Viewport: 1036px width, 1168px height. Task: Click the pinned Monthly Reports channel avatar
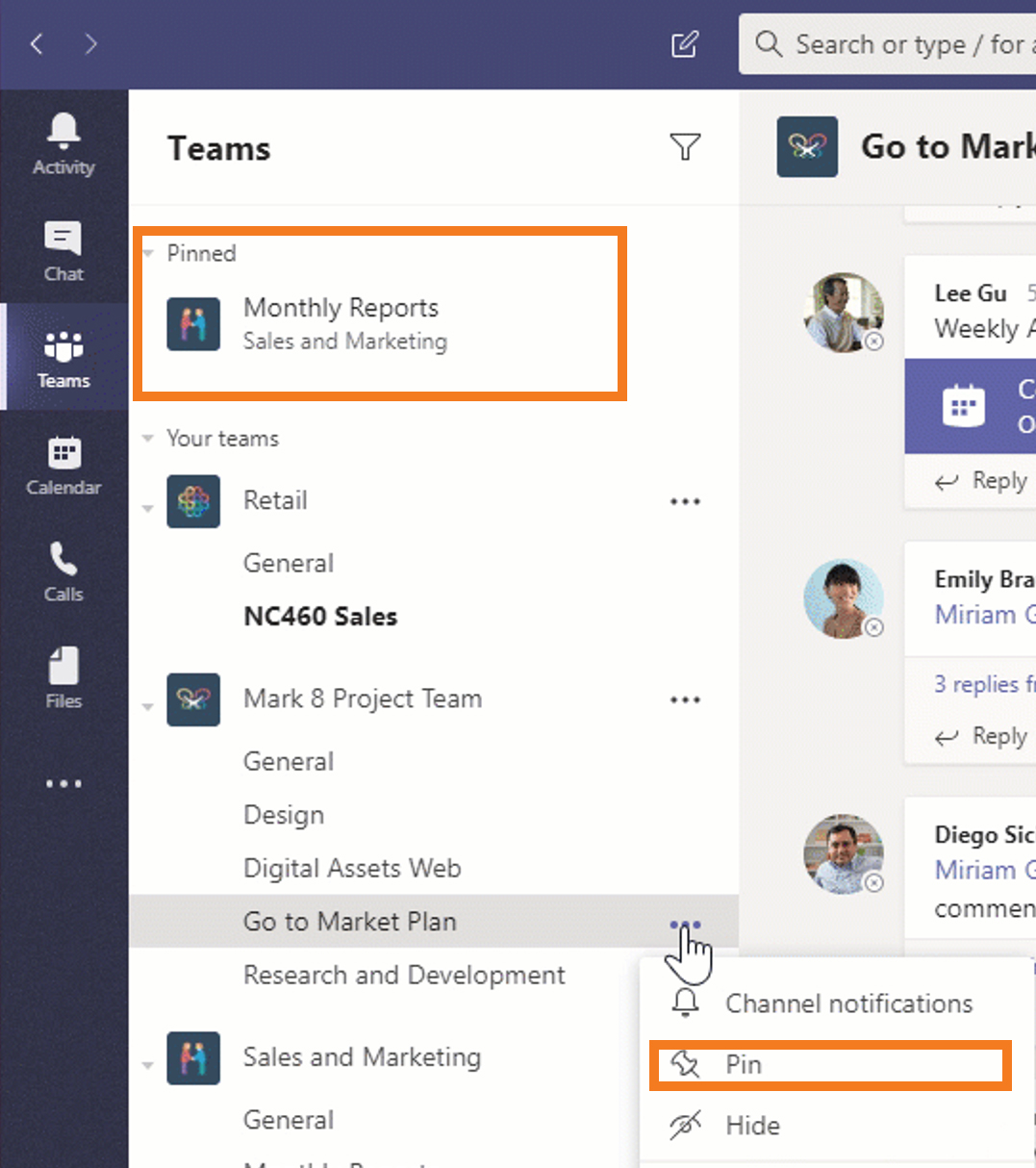point(193,323)
